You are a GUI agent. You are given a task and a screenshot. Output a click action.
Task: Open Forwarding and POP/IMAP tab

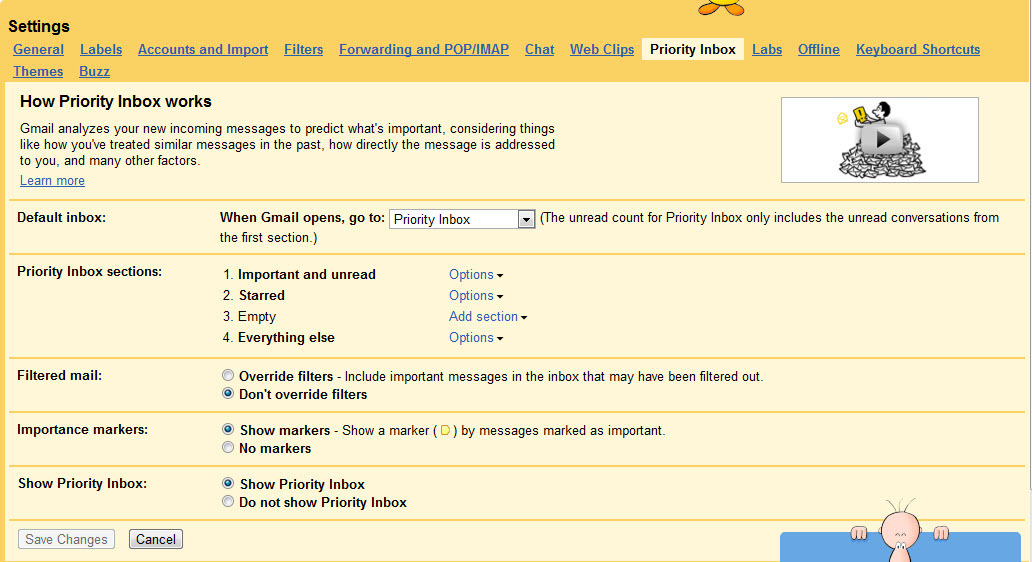[424, 49]
